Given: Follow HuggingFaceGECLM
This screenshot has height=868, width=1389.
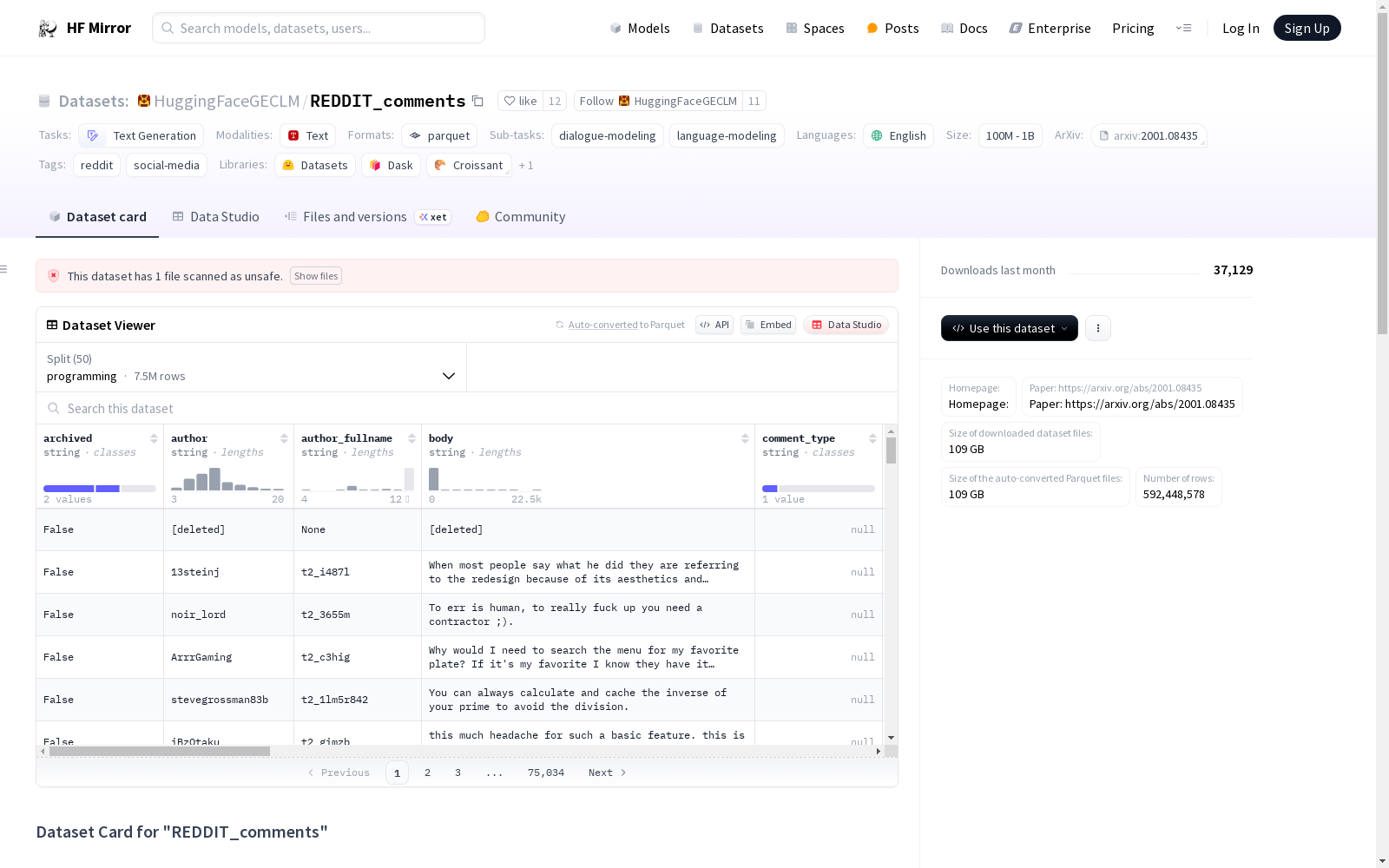Looking at the screenshot, I should 658,101.
